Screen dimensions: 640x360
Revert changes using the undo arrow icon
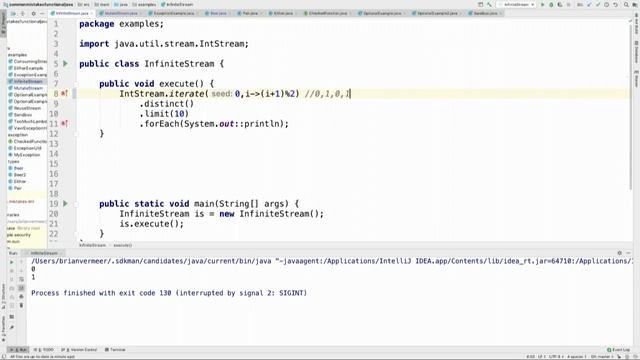click(x=616, y=4)
